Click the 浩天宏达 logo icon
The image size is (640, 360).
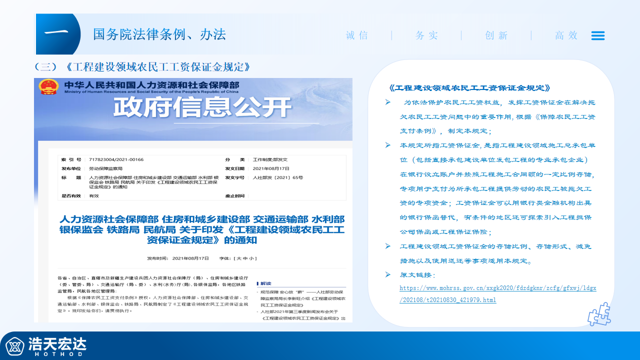pyautogui.click(x=15, y=347)
